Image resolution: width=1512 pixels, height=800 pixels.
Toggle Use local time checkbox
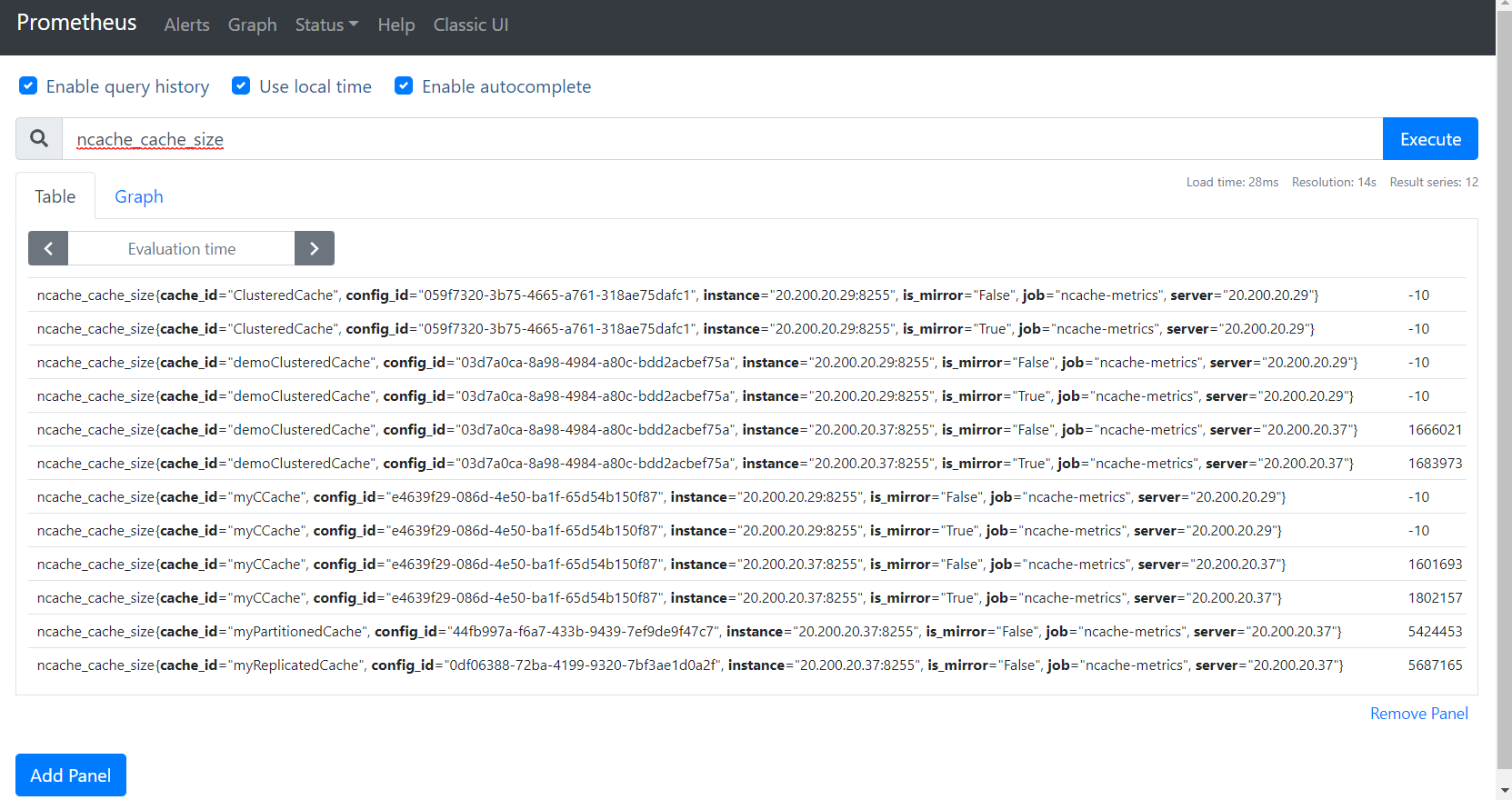point(241,85)
